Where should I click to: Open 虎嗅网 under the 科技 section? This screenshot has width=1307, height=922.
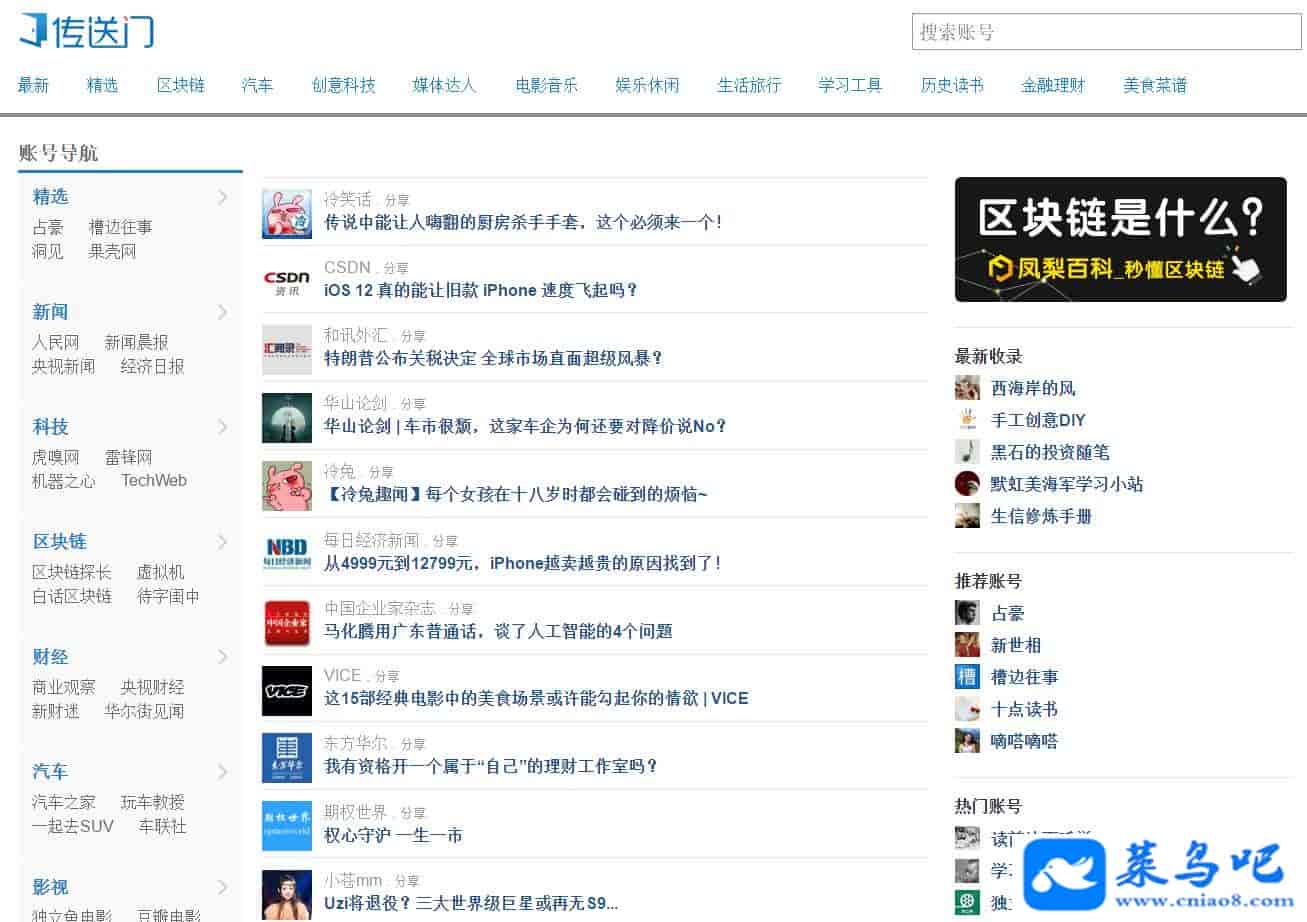(x=55, y=457)
